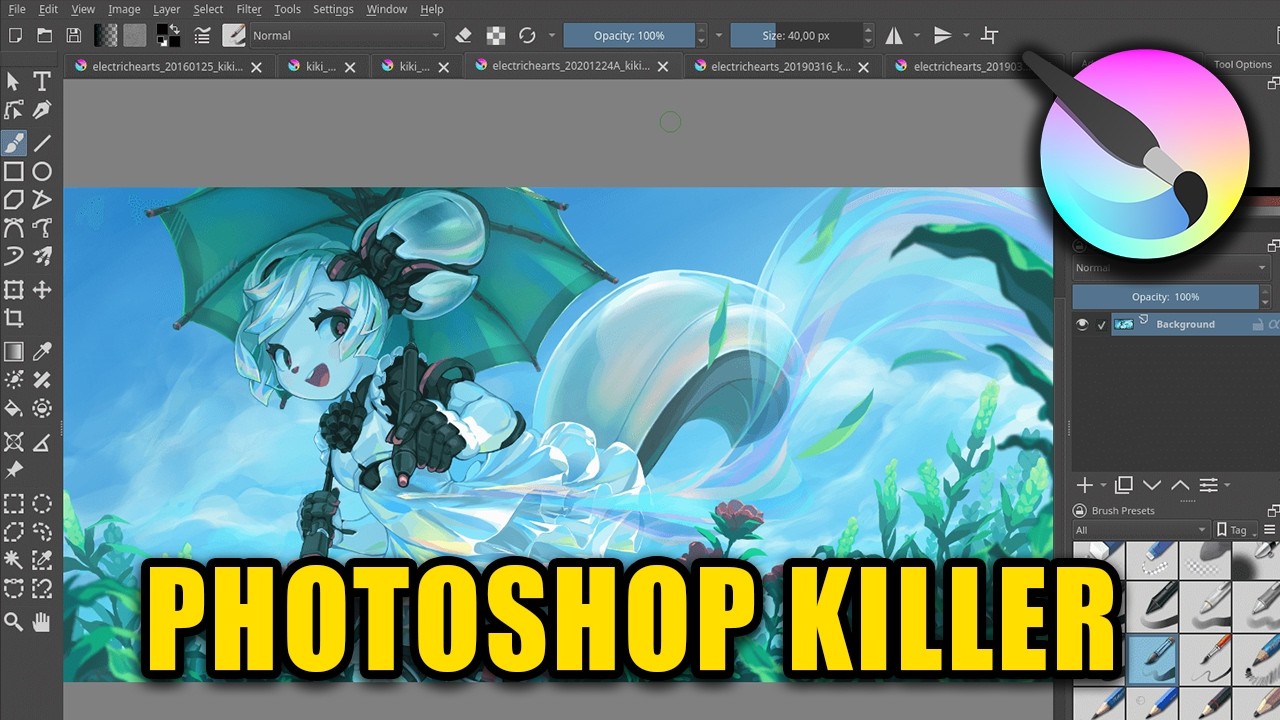Adjust the brush Size slider

point(795,35)
